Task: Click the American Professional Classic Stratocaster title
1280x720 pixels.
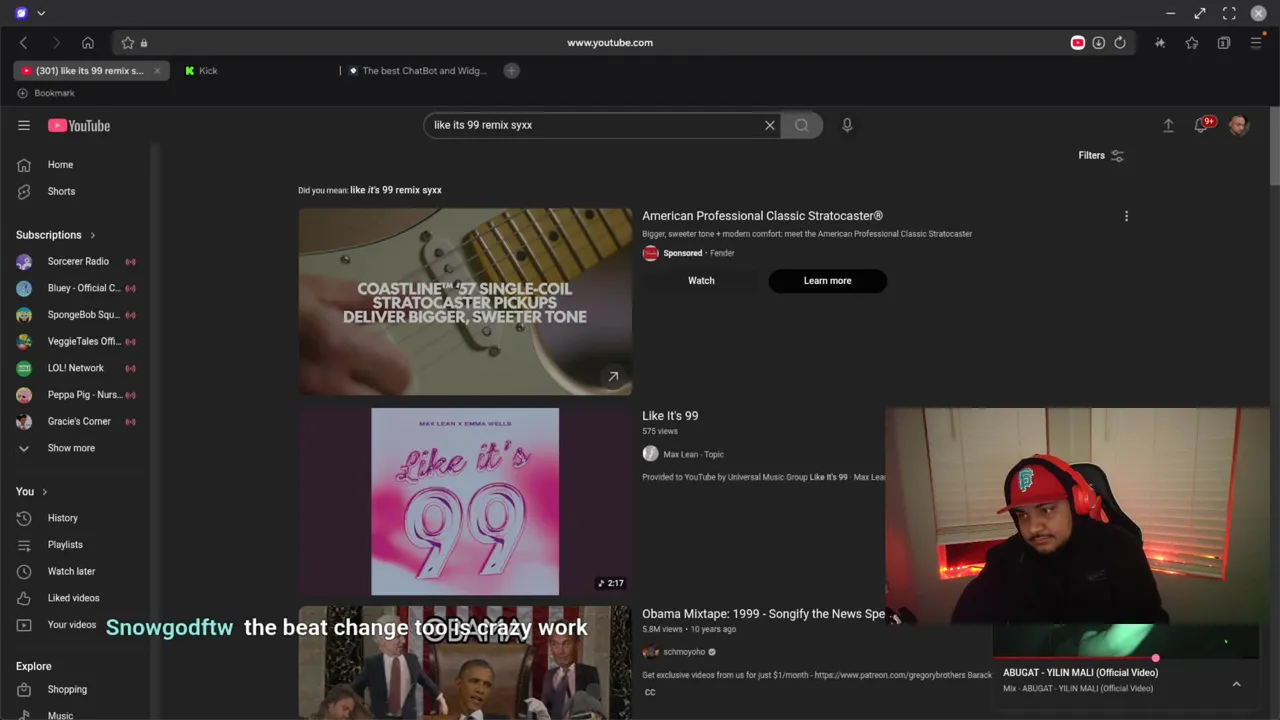Action: pyautogui.click(x=762, y=215)
